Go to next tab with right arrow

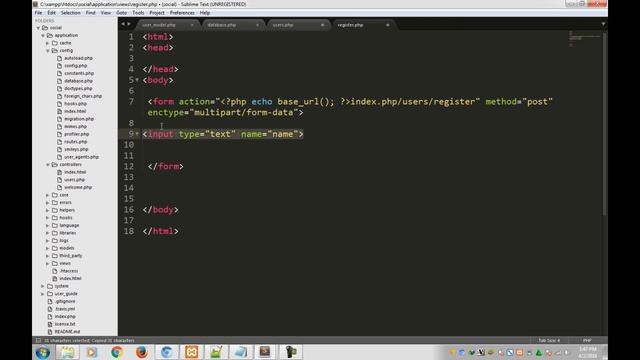pos(129,24)
